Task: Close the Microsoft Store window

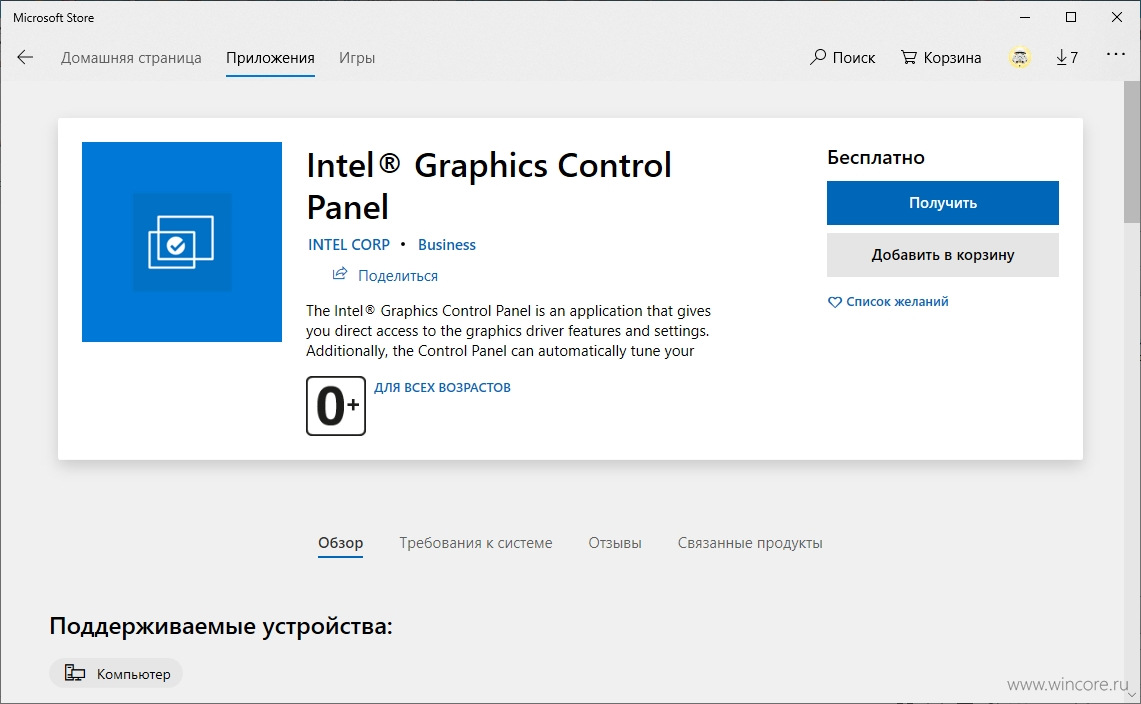Action: tap(1116, 17)
